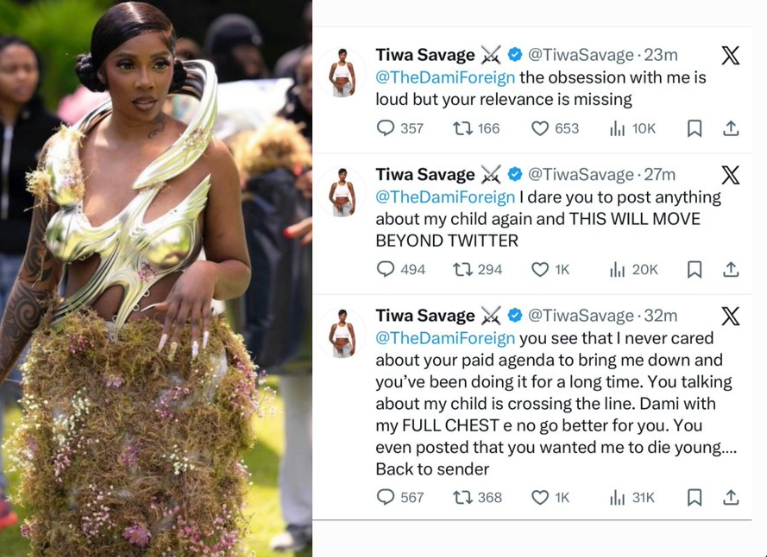This screenshot has width=767, height=557.
Task: Click the X logo on the first tweet
Action: 730,55
